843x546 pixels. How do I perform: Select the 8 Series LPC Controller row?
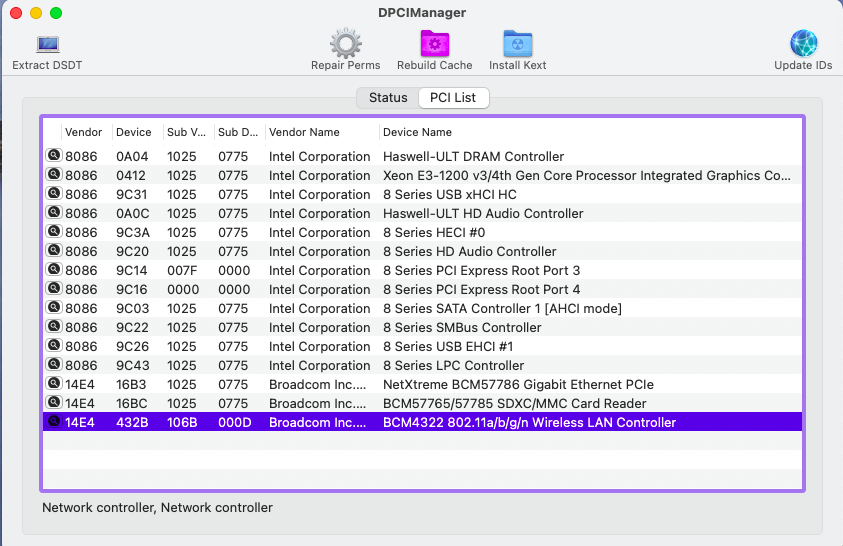click(x=453, y=365)
